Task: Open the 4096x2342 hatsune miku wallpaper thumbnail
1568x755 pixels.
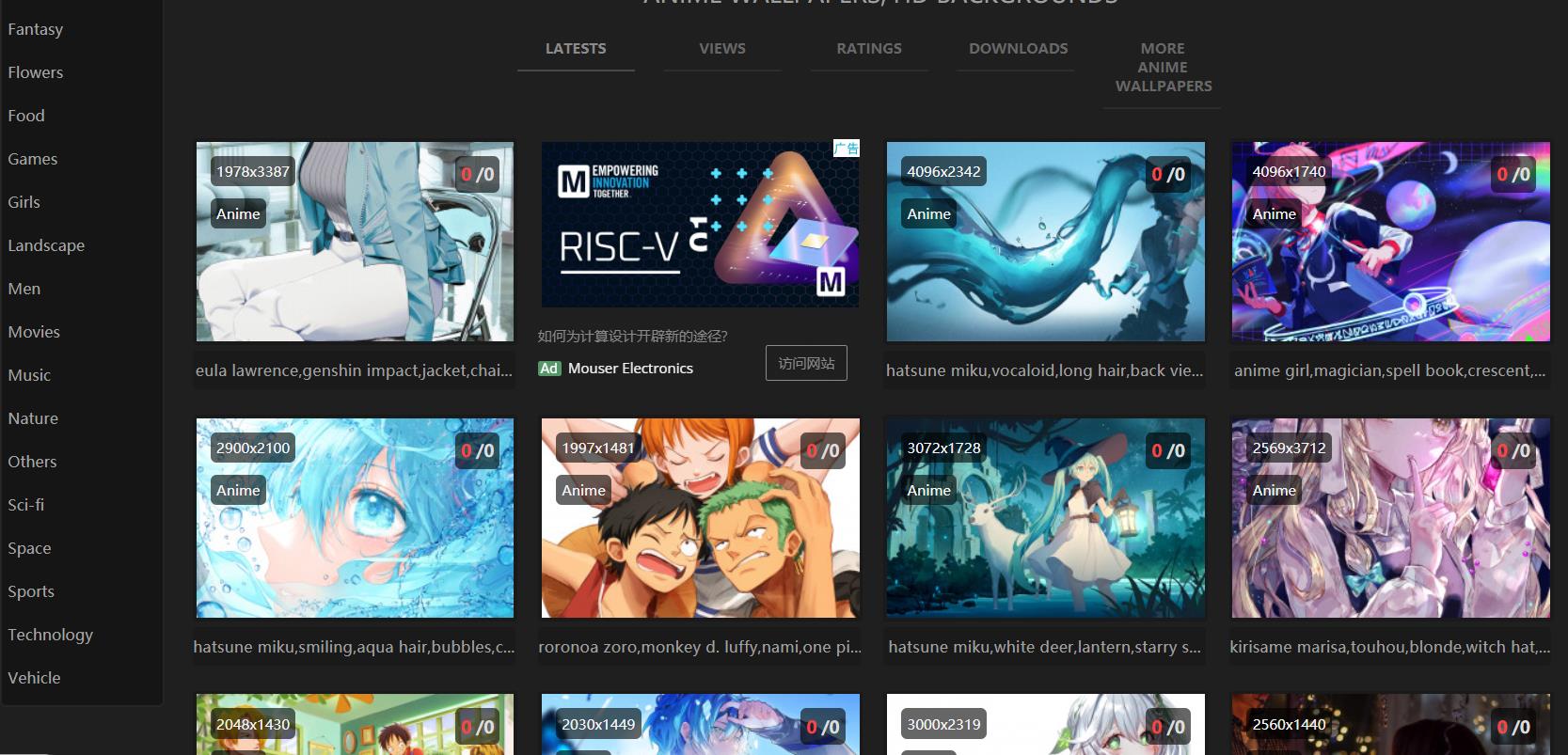Action: pyautogui.click(x=1046, y=242)
